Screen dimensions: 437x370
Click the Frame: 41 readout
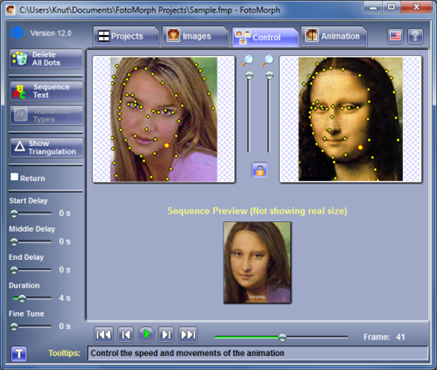click(384, 337)
